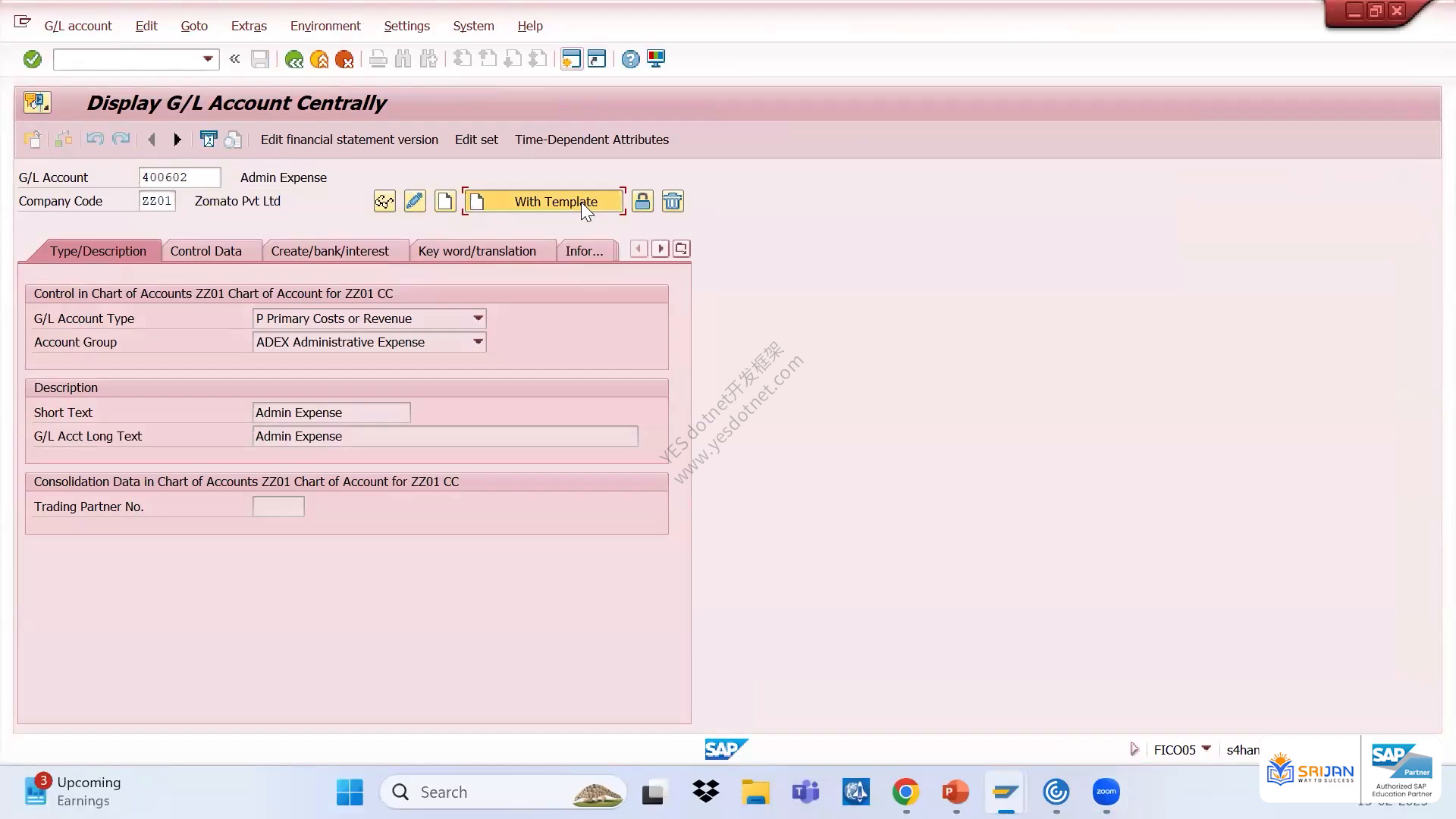Viewport: 1456px width, 819px height.
Task: Click the Print icon in toolbar
Action: [x=378, y=59]
